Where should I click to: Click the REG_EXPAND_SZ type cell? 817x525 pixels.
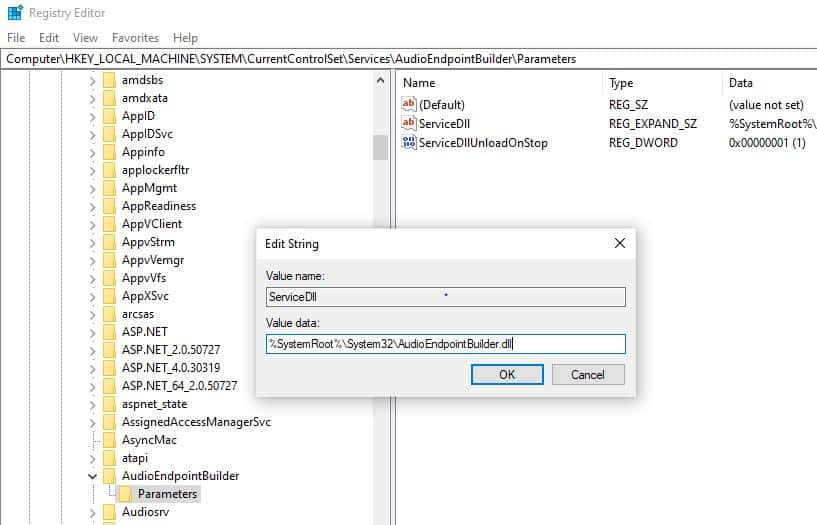[x=652, y=124]
